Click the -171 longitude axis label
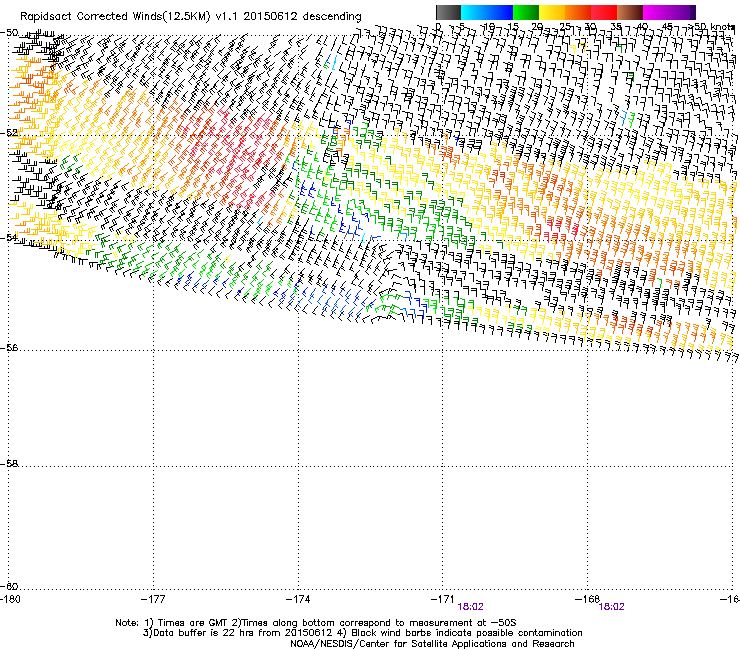Image resolution: width=740 pixels, height=650 pixels. [x=443, y=599]
